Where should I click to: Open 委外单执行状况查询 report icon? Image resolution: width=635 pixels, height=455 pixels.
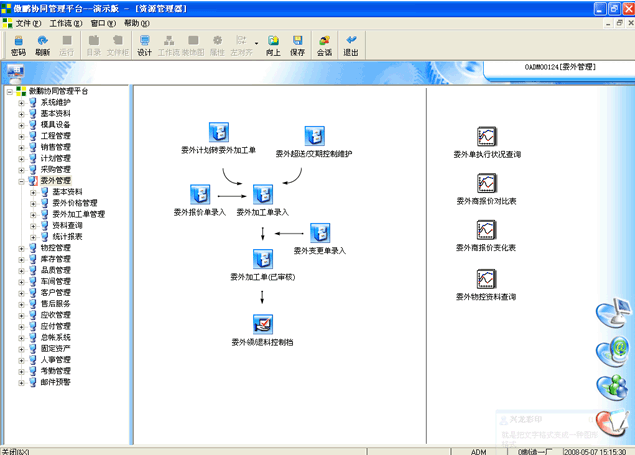(487, 136)
